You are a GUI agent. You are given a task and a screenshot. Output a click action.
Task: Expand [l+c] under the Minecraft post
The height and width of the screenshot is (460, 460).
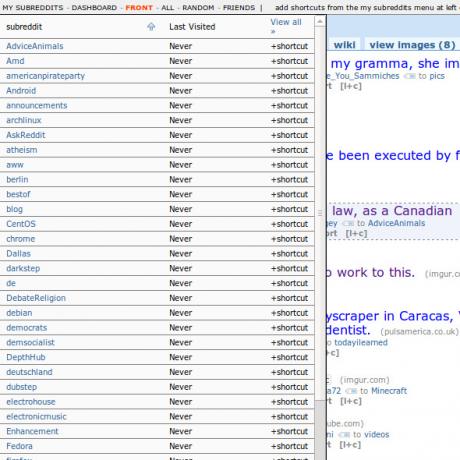click(351, 401)
